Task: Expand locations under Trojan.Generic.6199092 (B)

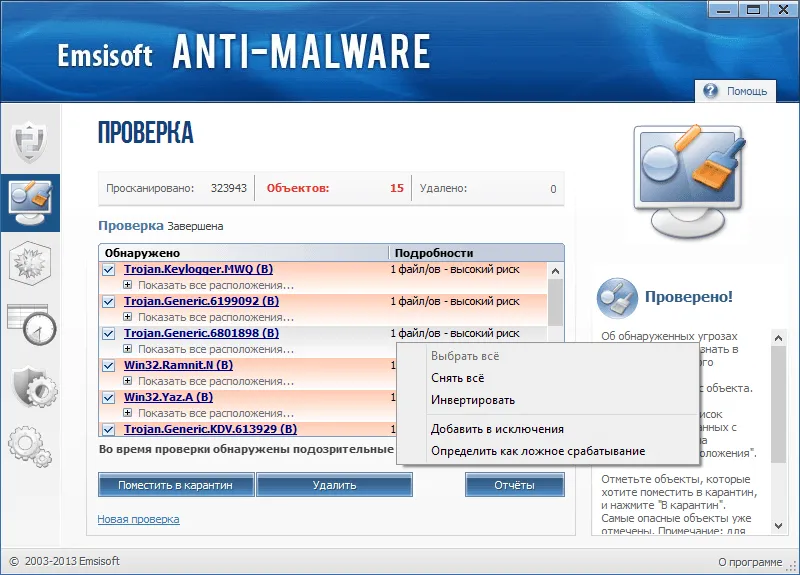Action: click(128, 317)
